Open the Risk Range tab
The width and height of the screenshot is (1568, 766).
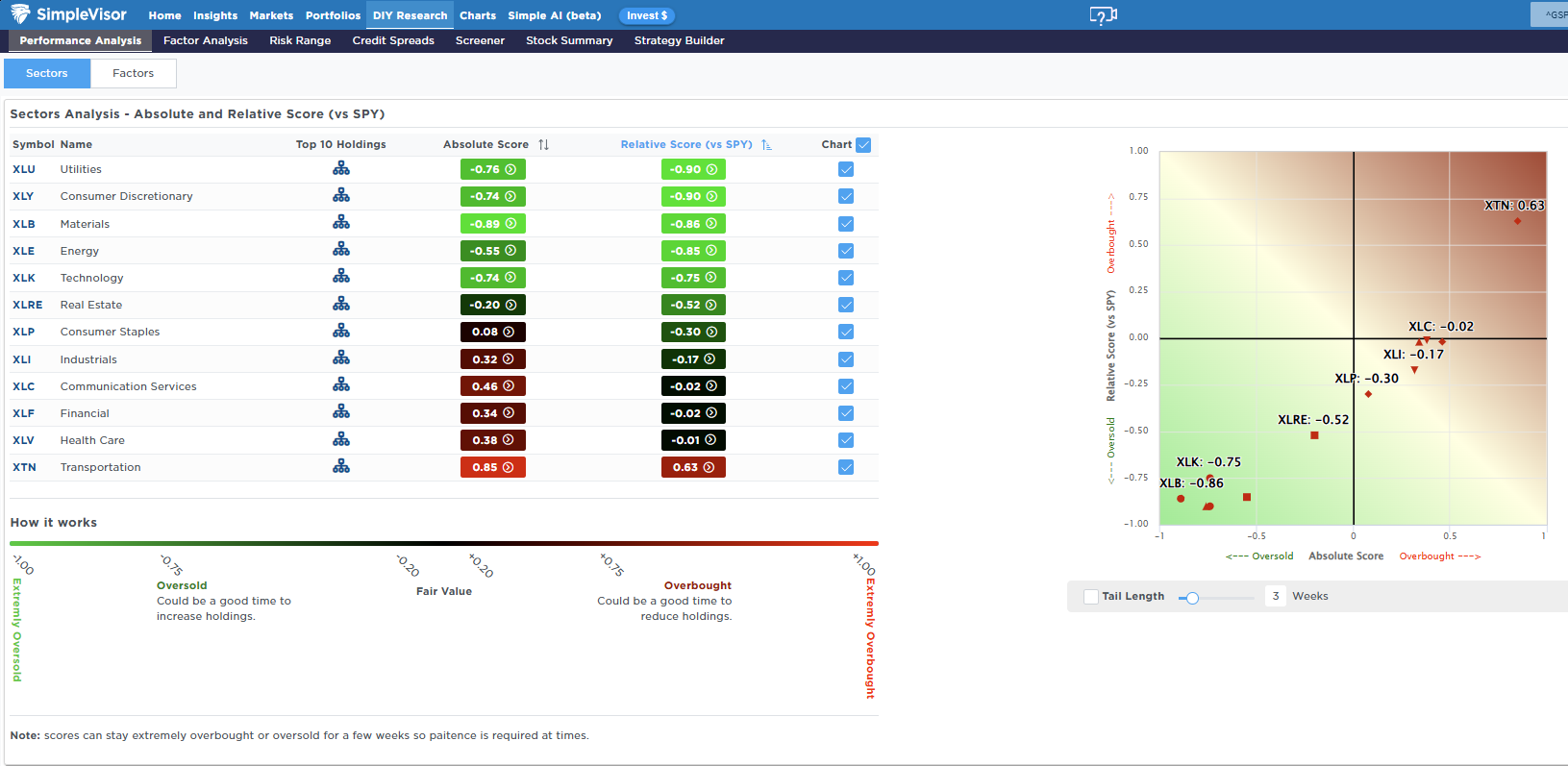(300, 40)
